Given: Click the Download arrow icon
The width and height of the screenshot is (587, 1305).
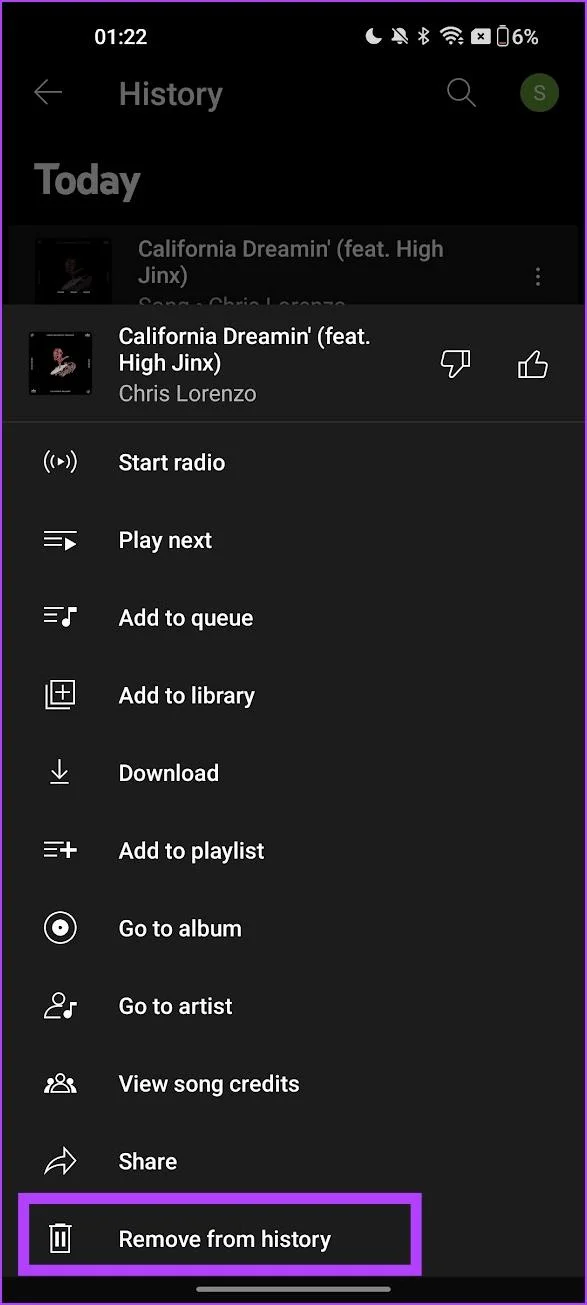Looking at the screenshot, I should (60, 772).
